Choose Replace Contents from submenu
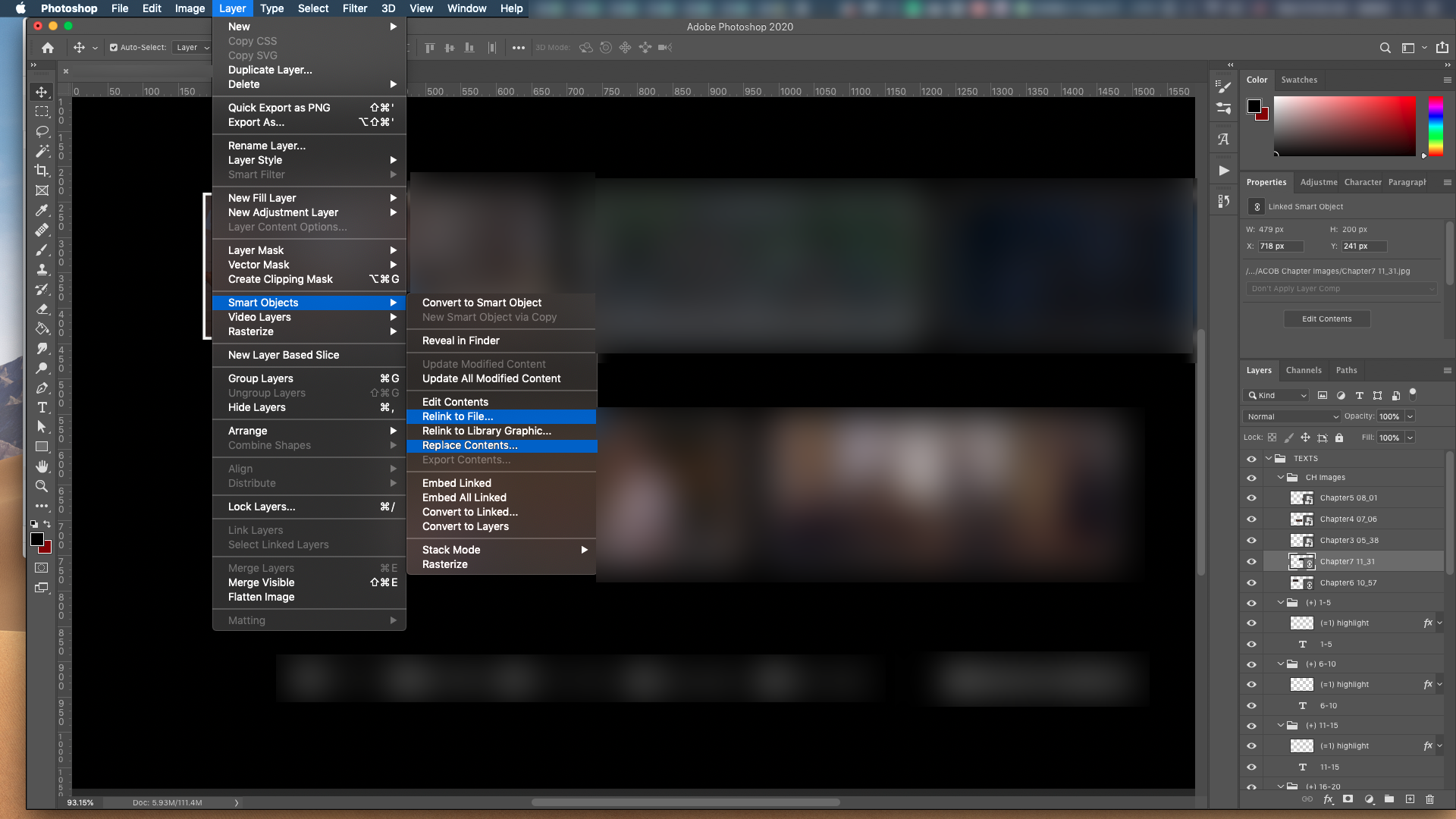 click(469, 445)
